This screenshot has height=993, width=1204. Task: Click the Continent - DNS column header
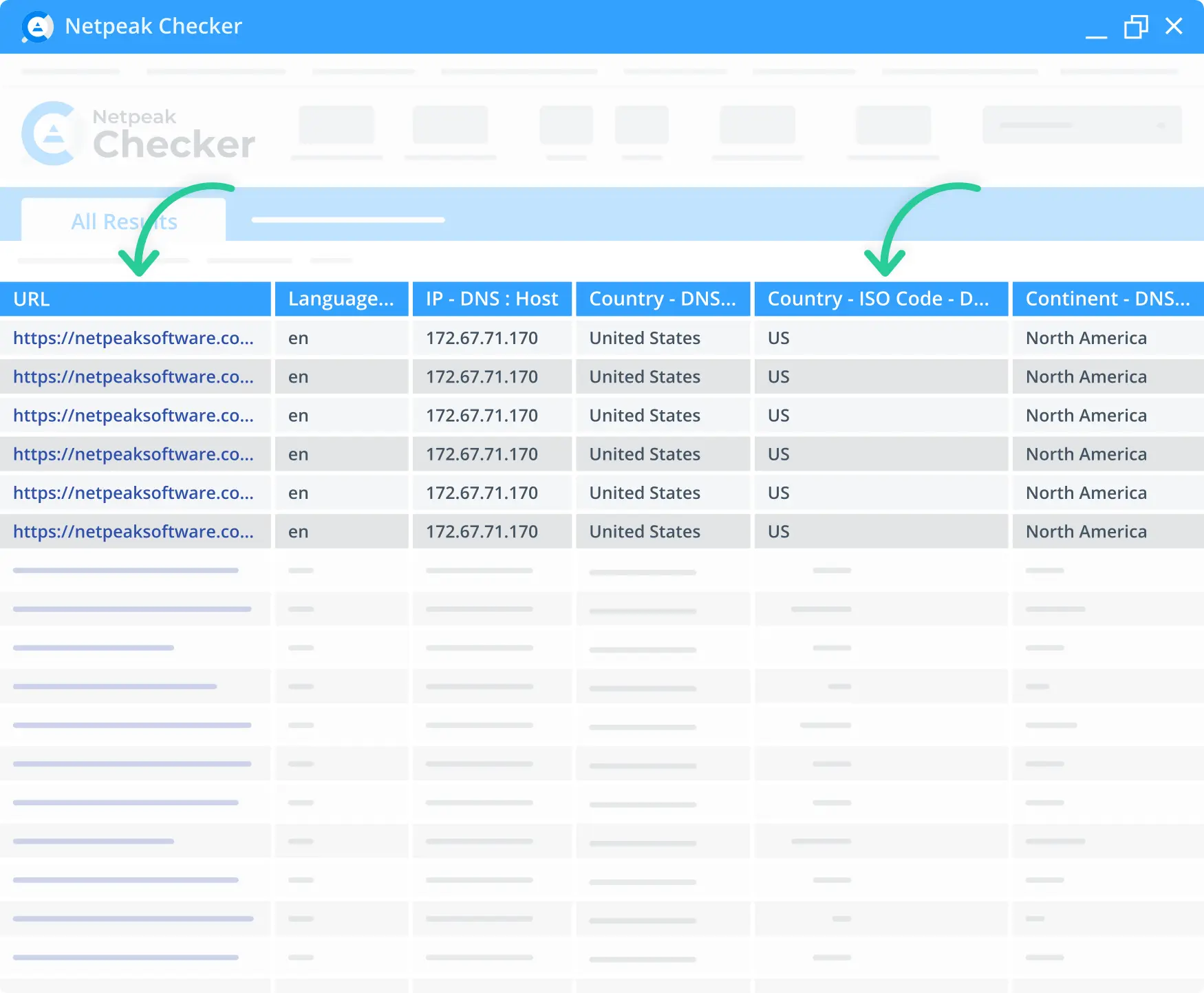1108,299
